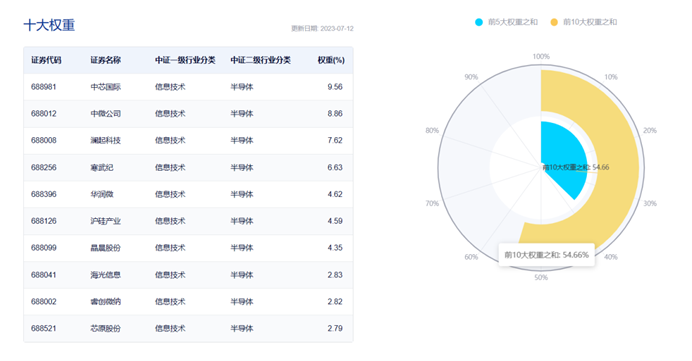The width and height of the screenshot is (692, 361).
Task: Select security name 华润微
Action: tap(102, 194)
